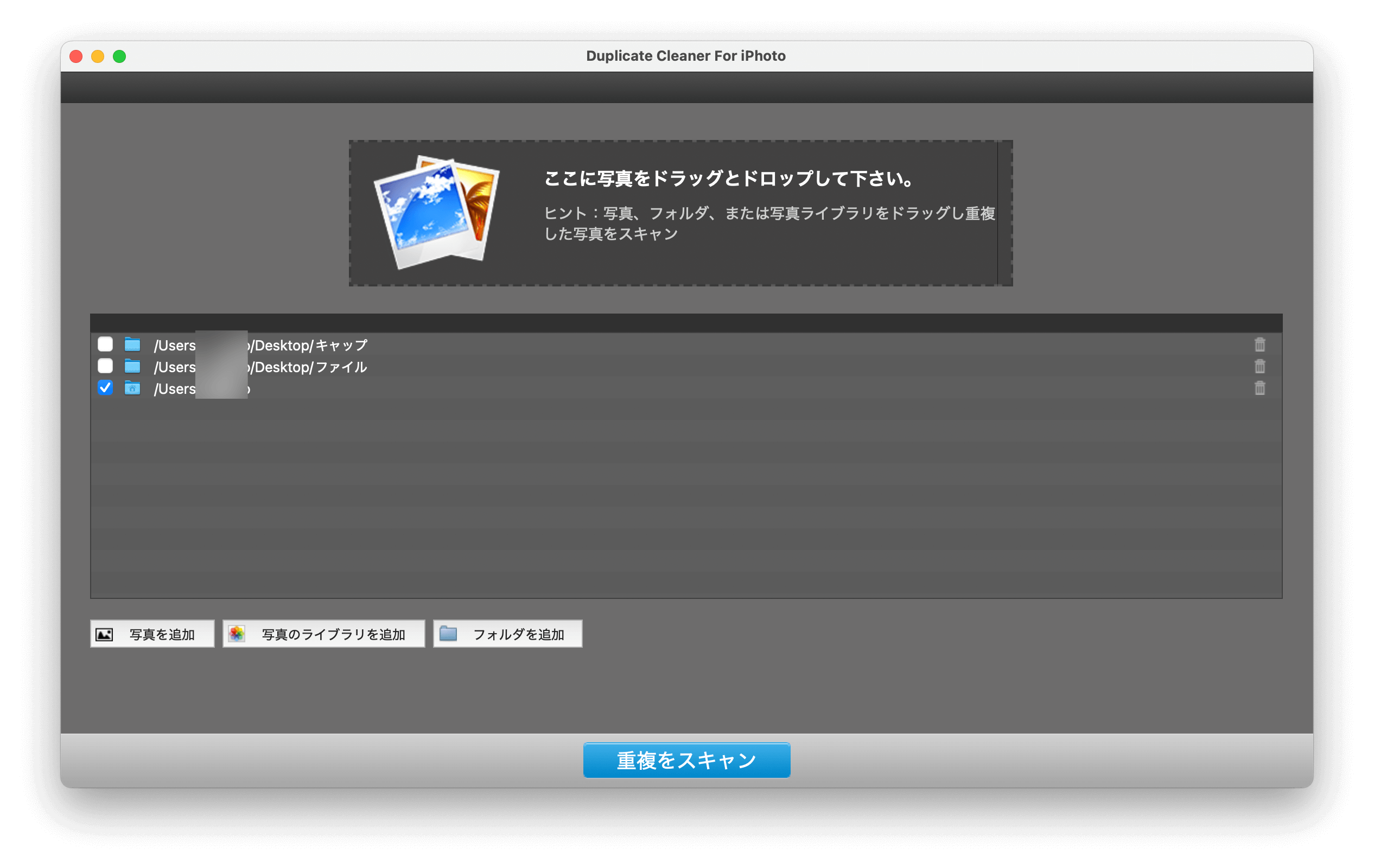Minimize the window with yellow button
This screenshot has height=868, width=1374.
pos(98,56)
